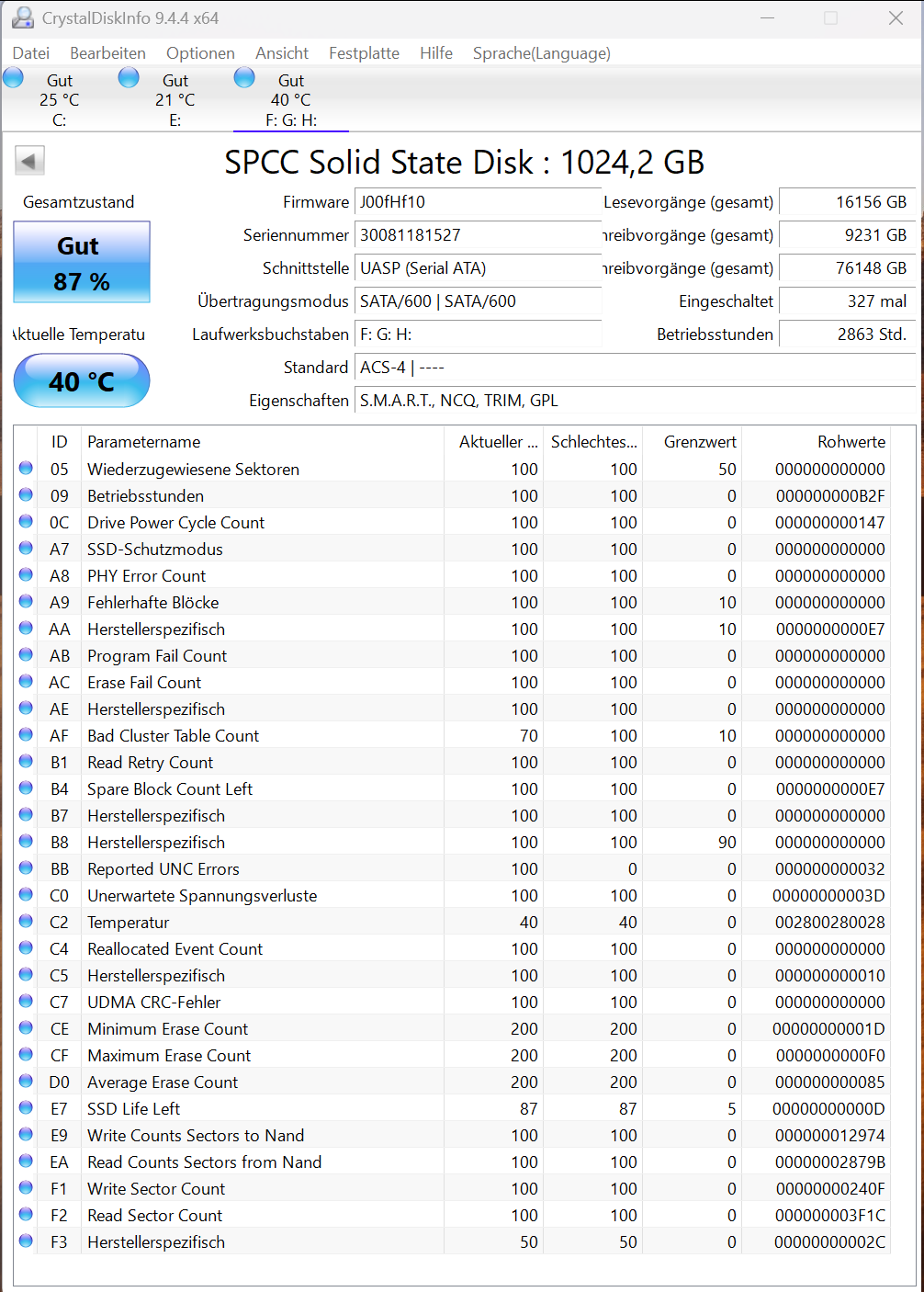924x1292 pixels.
Task: Select the Maximum Erase Count row
Action: coord(452,1055)
